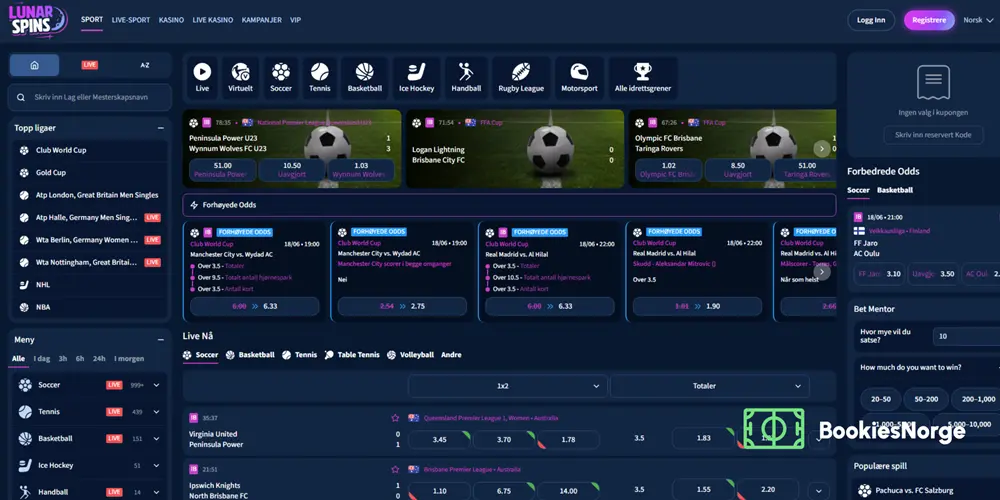Screen dimensions: 1000x500
Task: Switch Live Nå to Table Tennis tab
Action: click(x=352, y=355)
